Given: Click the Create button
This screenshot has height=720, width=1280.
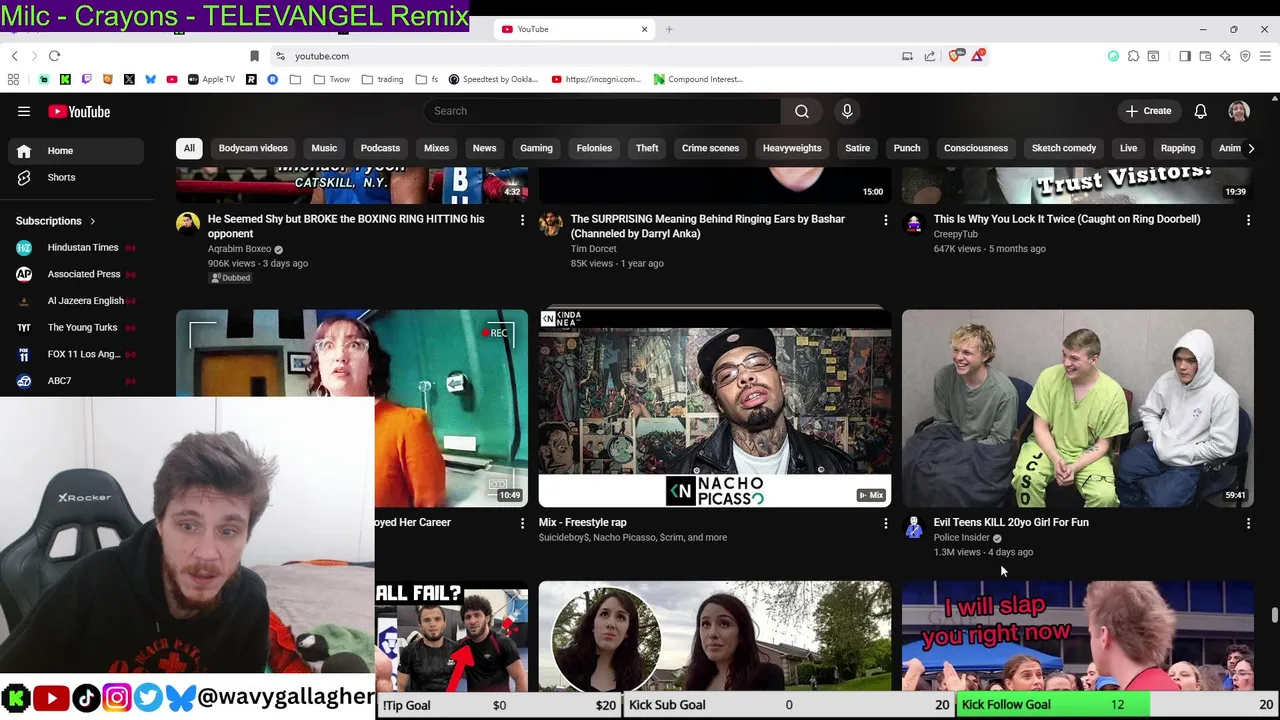Looking at the screenshot, I should coord(1147,111).
